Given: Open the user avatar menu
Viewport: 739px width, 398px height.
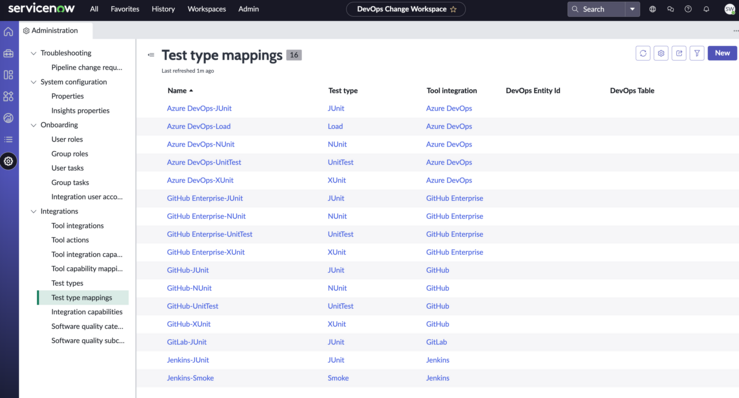Looking at the screenshot, I should [730, 9].
